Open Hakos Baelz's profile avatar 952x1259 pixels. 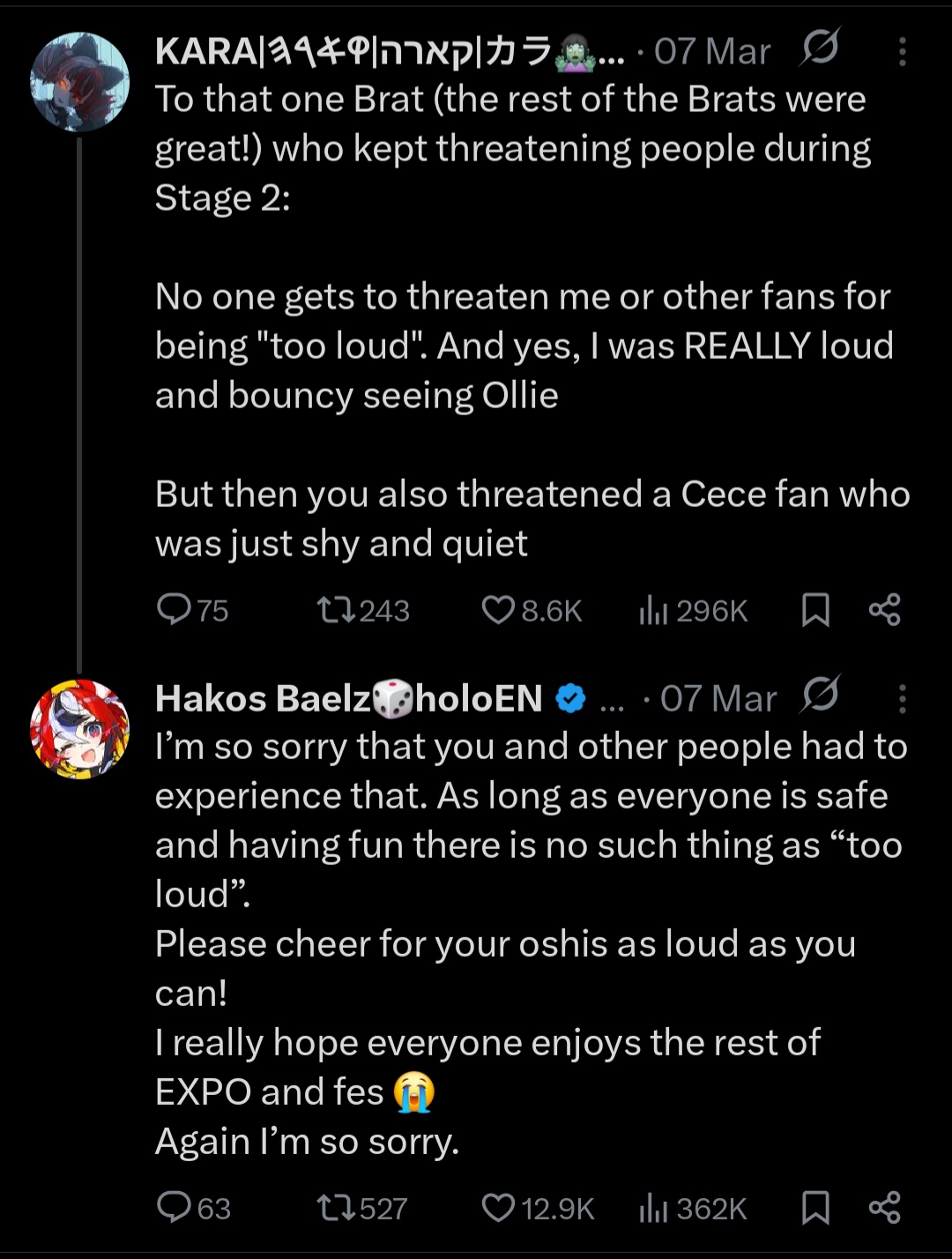click(79, 728)
